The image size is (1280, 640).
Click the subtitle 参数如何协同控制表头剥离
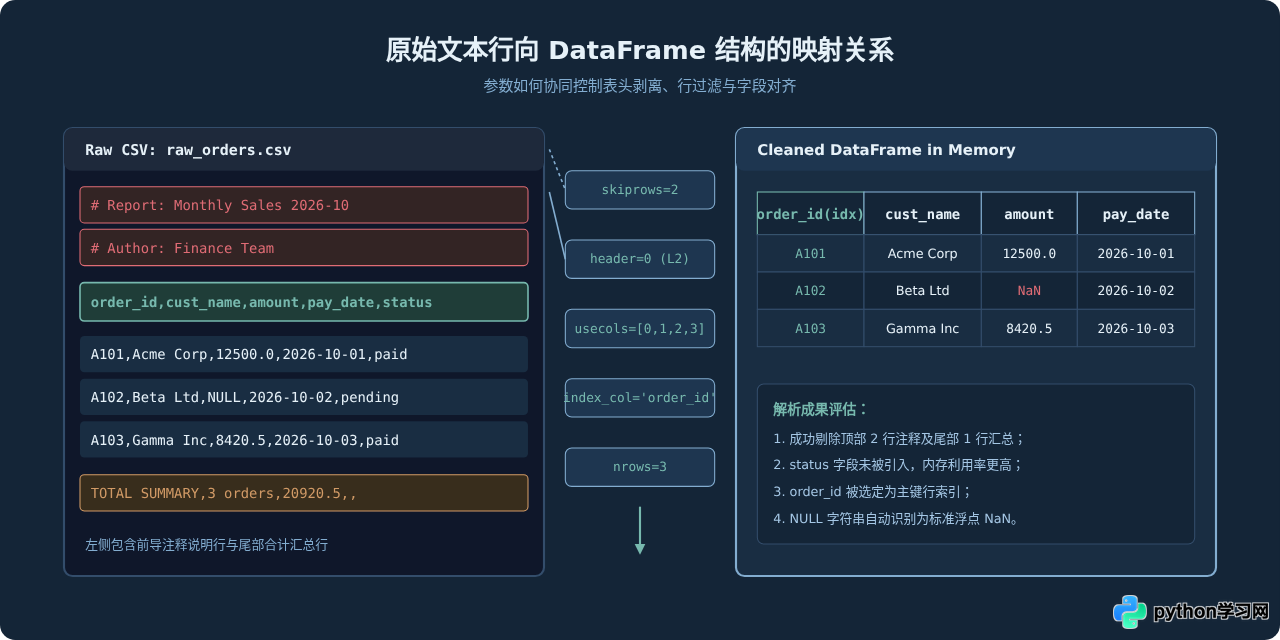click(x=640, y=86)
